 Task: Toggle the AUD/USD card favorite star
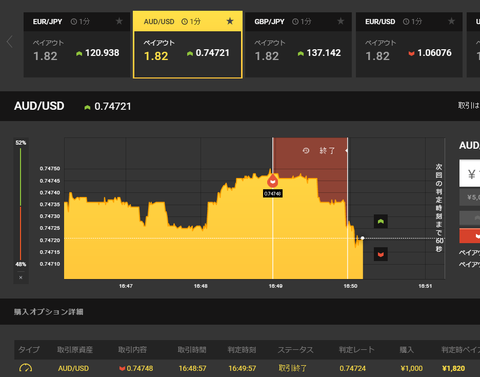point(230,21)
